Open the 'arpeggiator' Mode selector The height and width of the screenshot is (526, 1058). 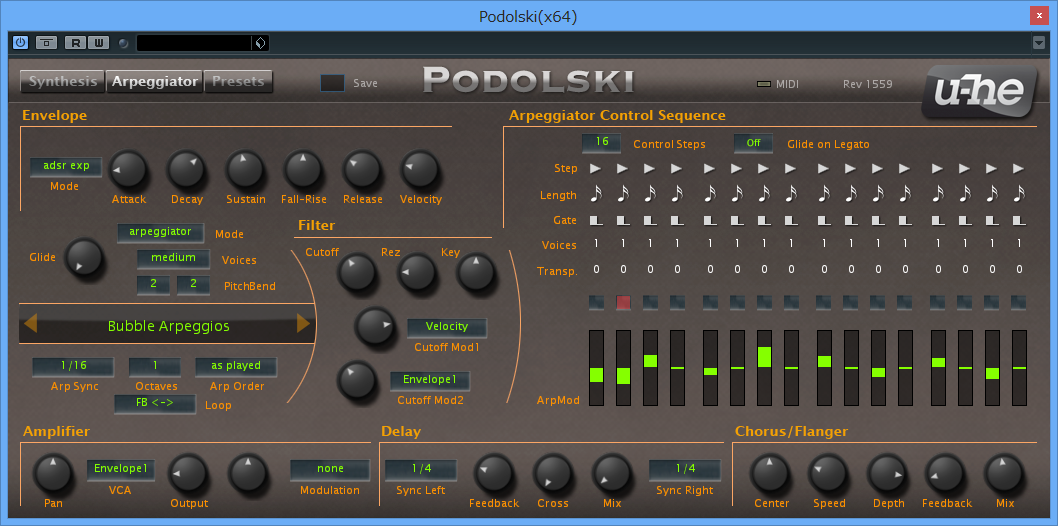tap(161, 233)
